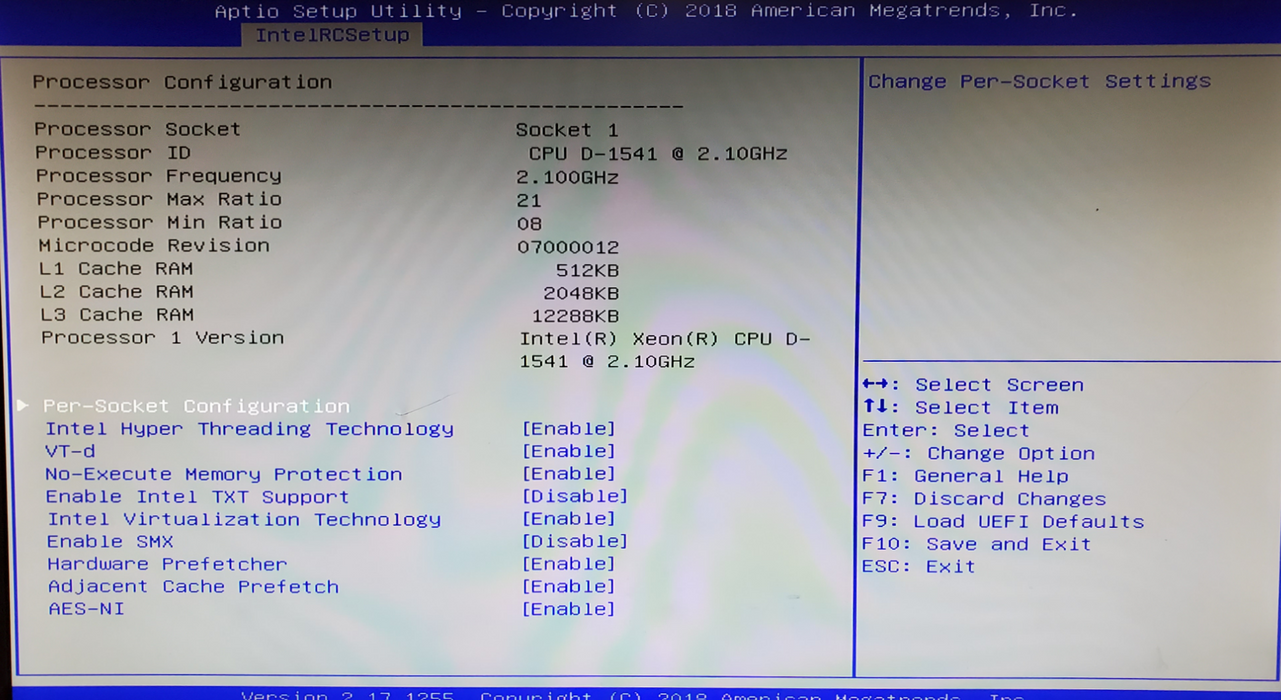Select the AES-NI option
Image resolution: width=1281 pixels, height=700 pixels.
[x=87, y=608]
